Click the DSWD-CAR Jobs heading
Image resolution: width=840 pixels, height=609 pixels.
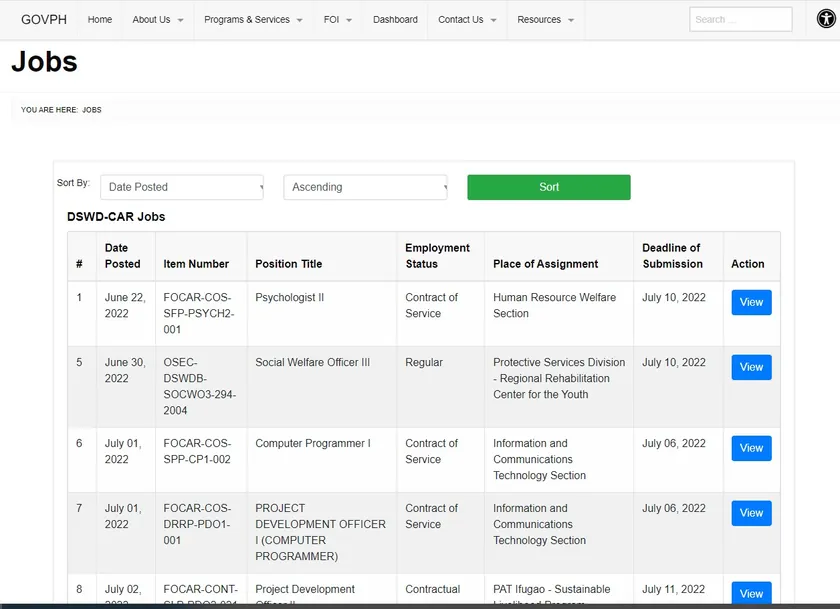(x=116, y=217)
